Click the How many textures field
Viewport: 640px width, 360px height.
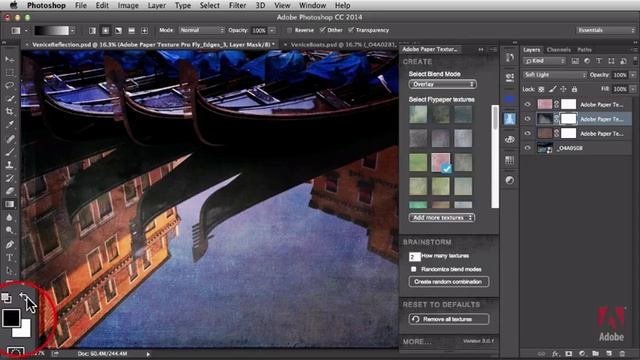pos(414,256)
